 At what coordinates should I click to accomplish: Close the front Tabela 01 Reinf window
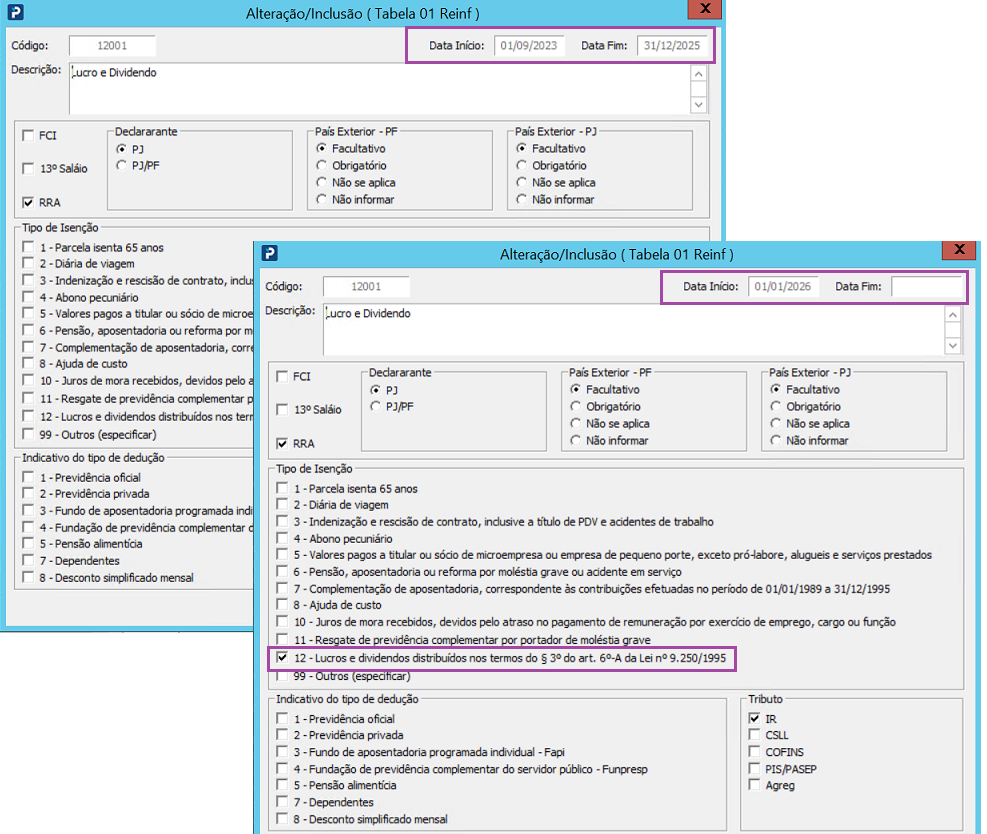pos(959,250)
